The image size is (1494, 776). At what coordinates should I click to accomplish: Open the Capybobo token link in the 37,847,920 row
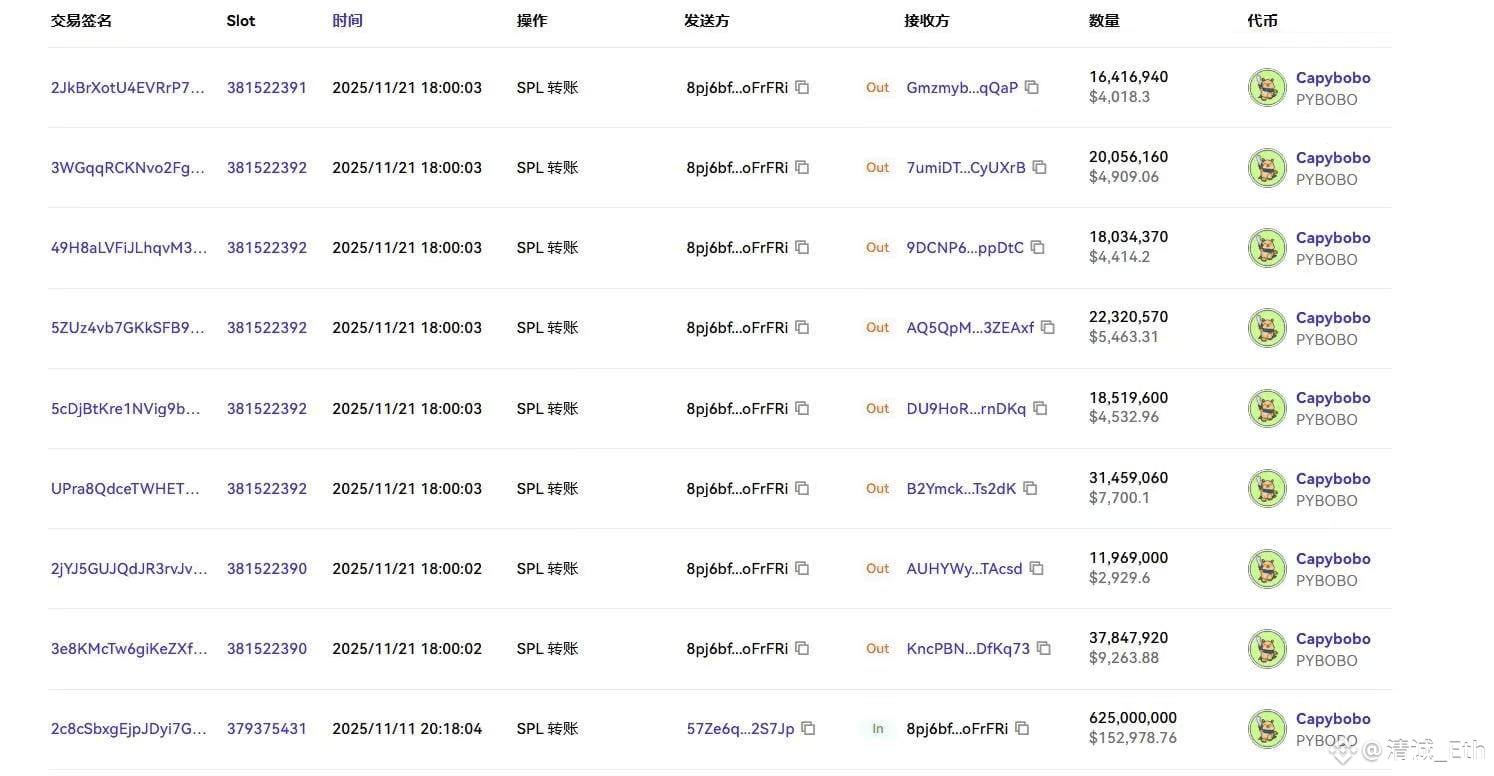tap(1333, 638)
